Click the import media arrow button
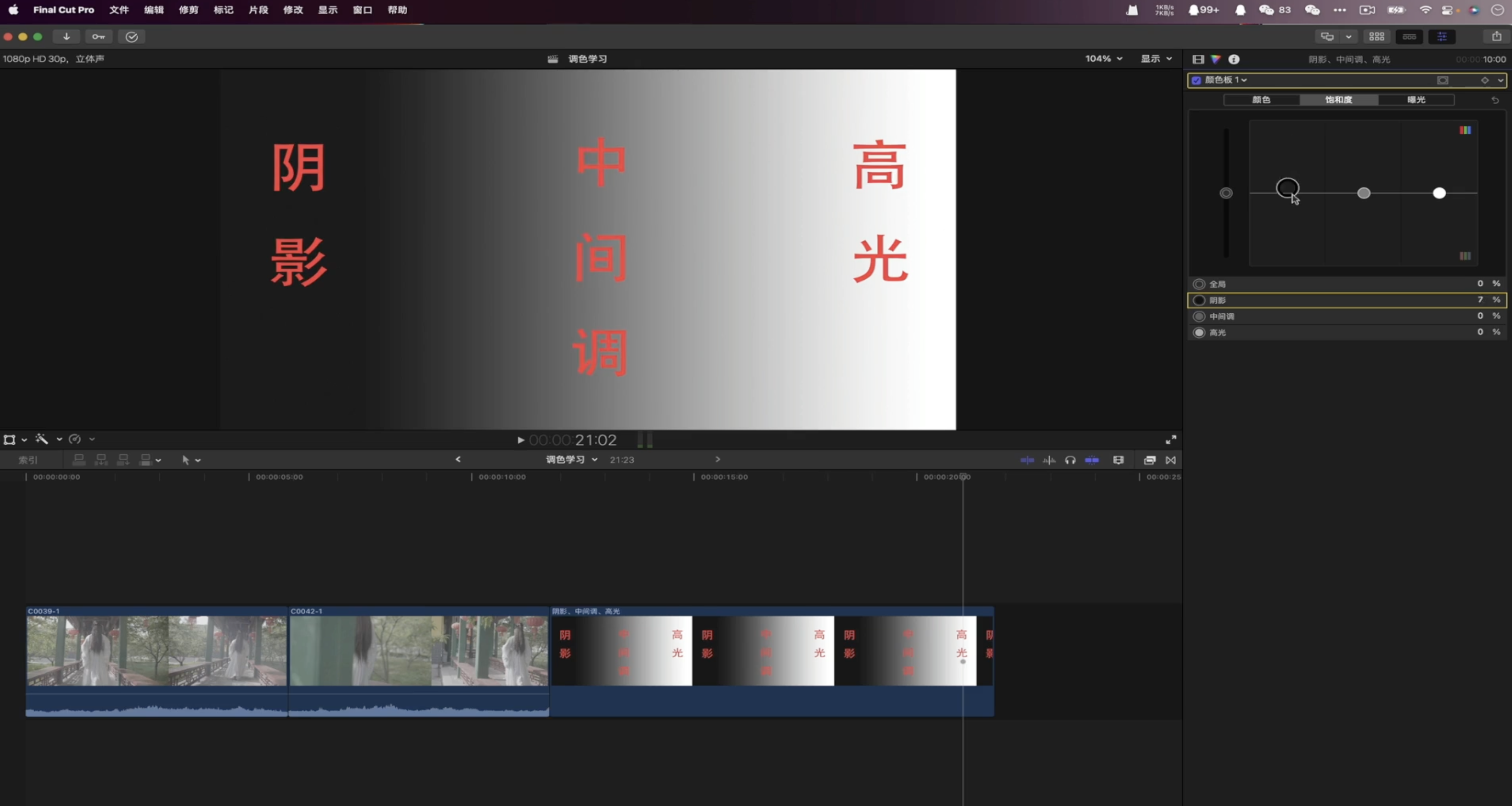This screenshot has height=806, width=1512. click(x=66, y=36)
